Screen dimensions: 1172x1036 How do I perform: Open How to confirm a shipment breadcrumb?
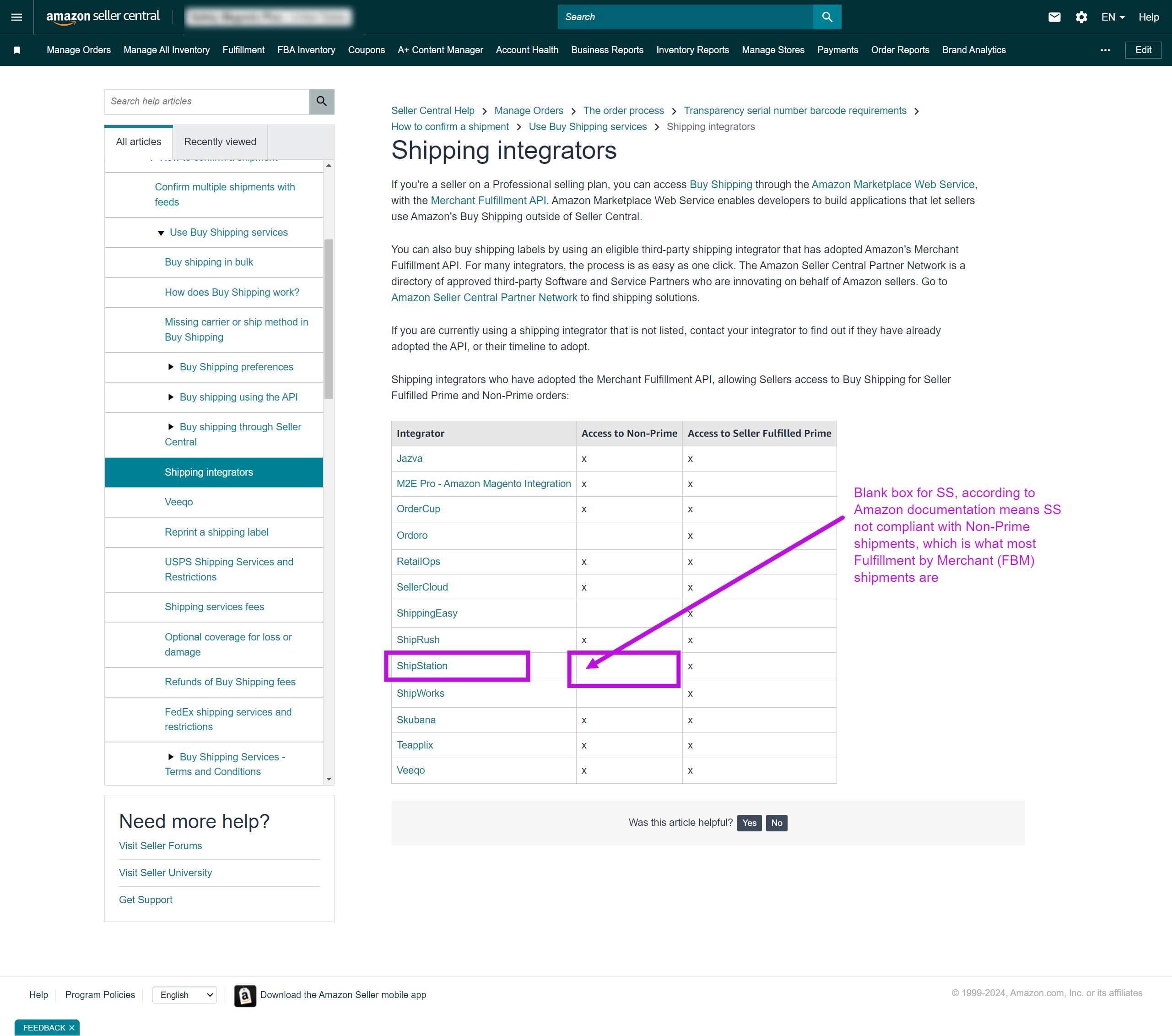(x=449, y=127)
